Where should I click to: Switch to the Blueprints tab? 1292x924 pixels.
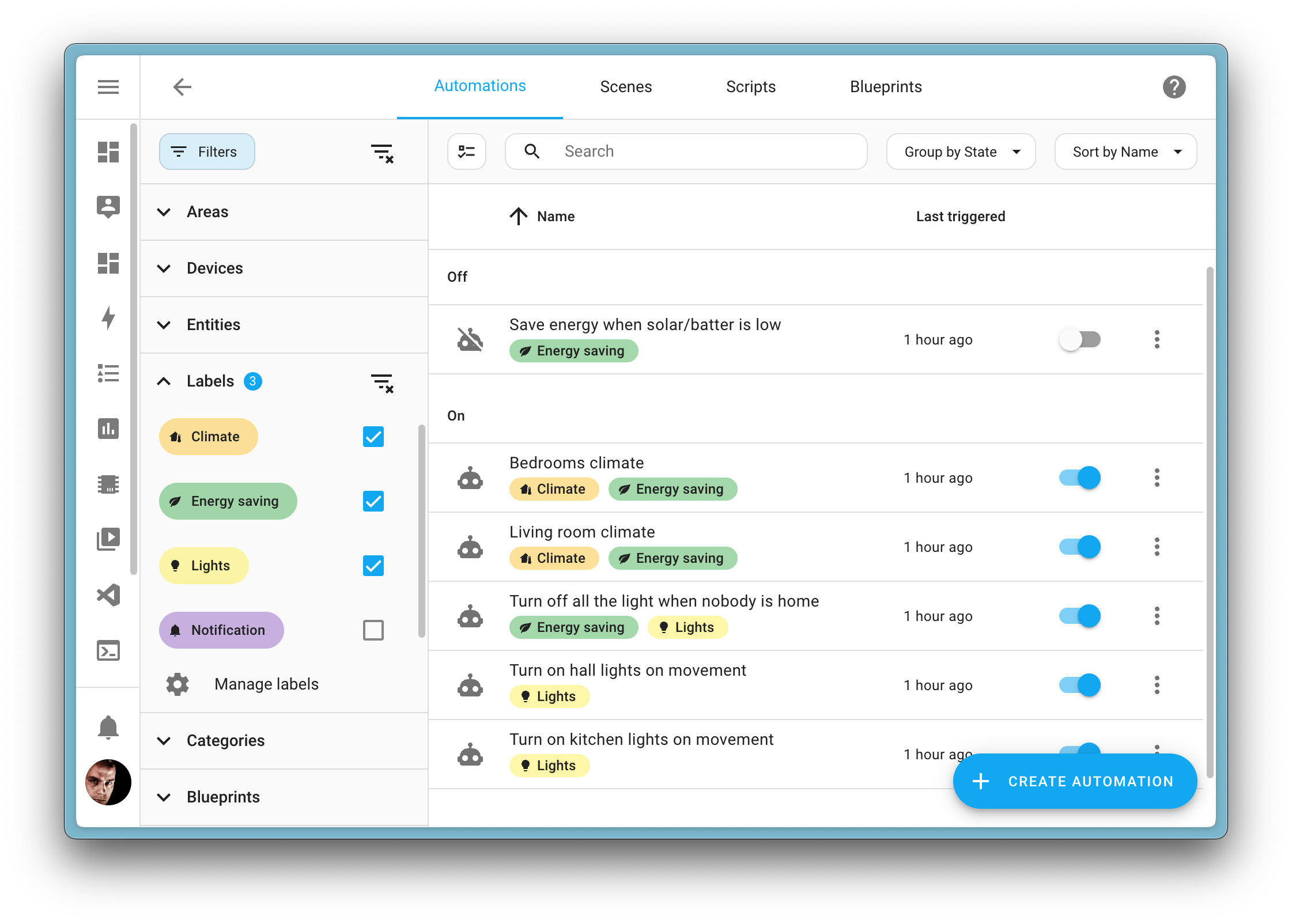click(x=885, y=86)
